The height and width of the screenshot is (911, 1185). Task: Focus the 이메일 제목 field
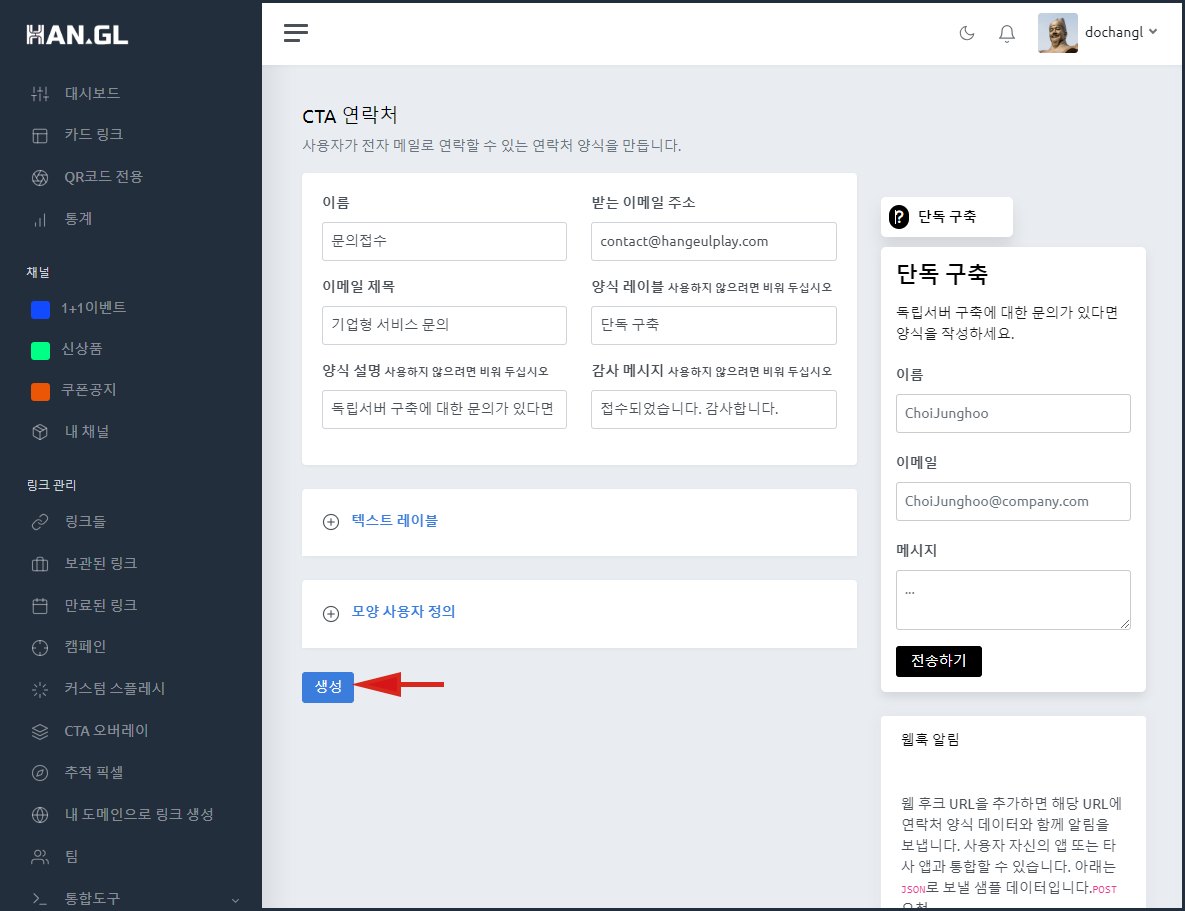click(x=444, y=325)
